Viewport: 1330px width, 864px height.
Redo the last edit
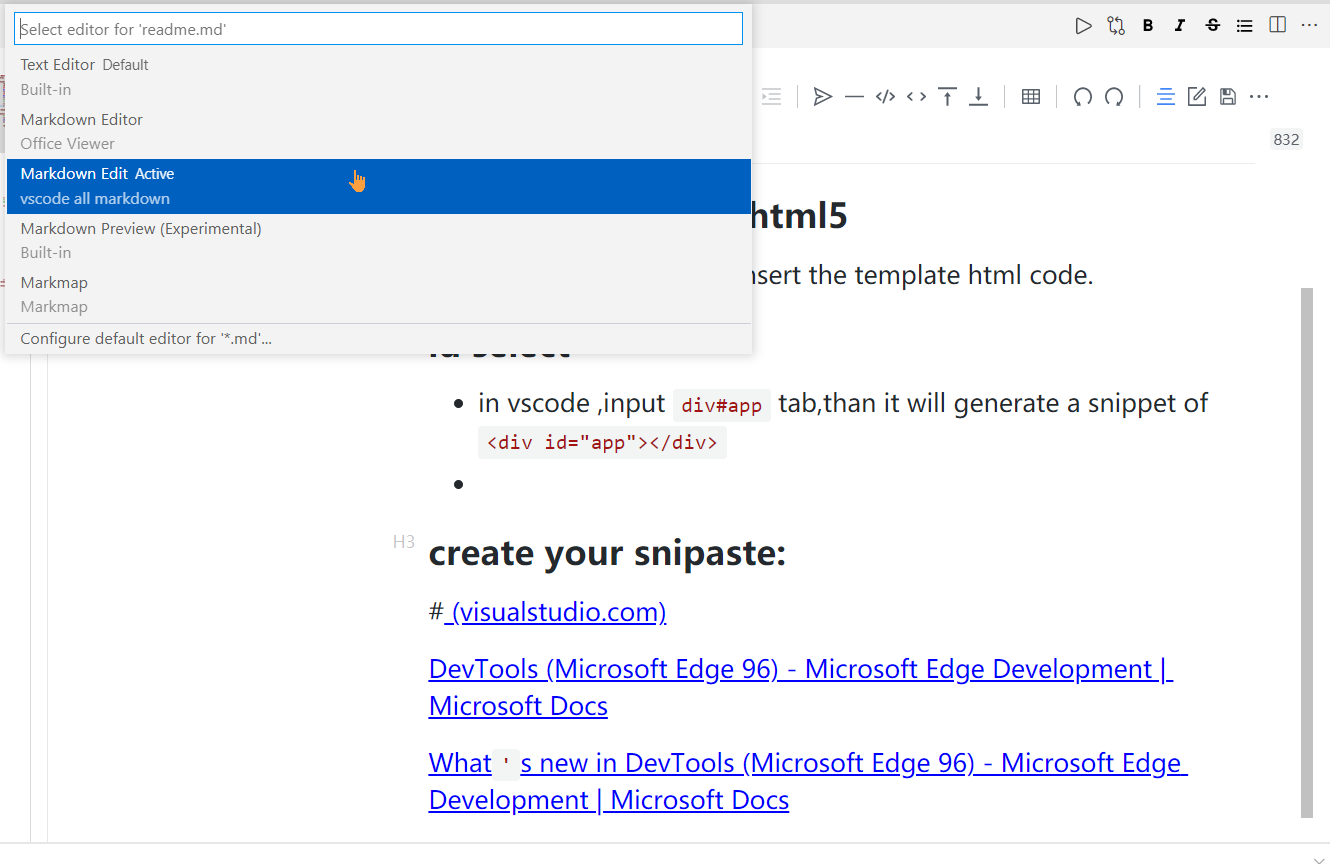[1114, 96]
